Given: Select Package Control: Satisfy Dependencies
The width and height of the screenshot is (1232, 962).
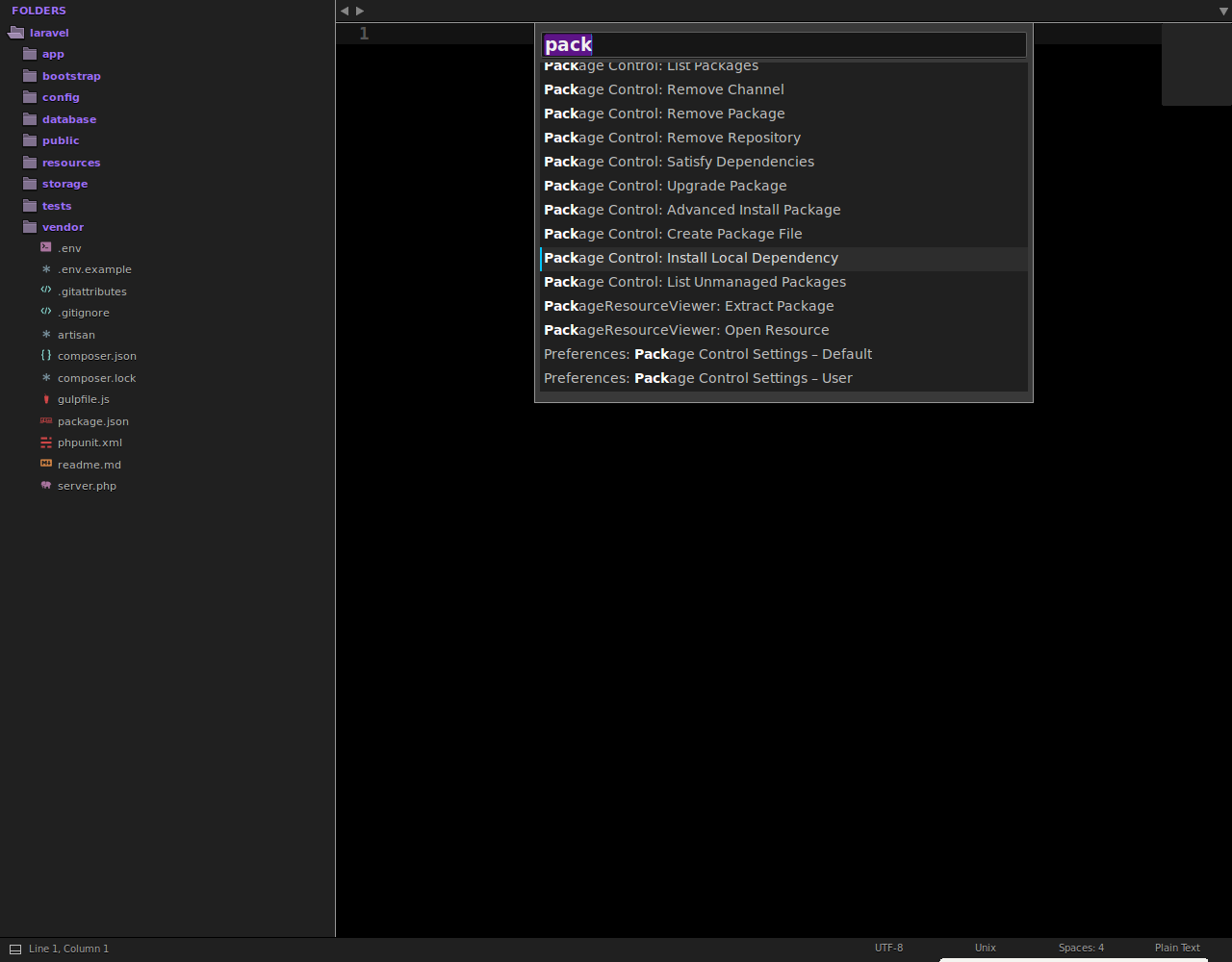Looking at the screenshot, I should tap(783, 162).
